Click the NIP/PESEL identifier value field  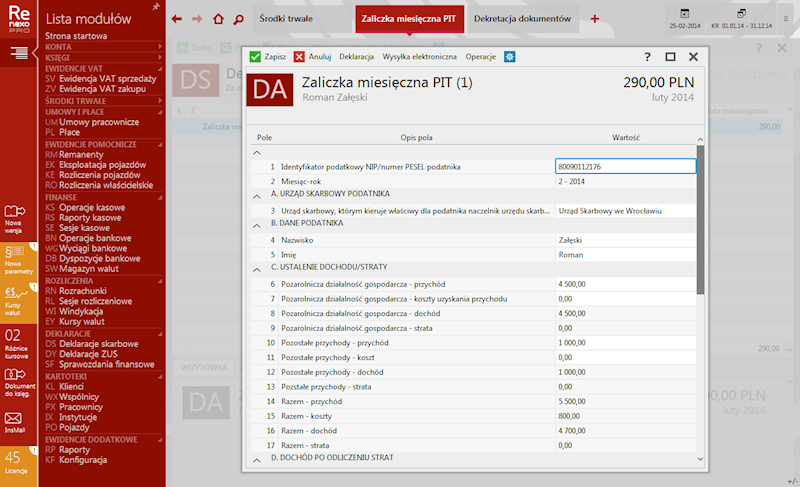[x=624, y=167]
